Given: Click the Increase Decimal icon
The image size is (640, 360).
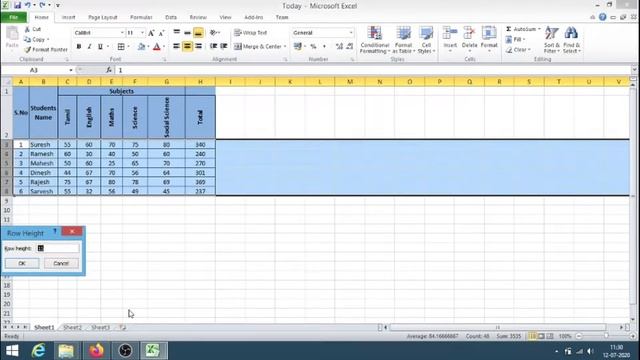Looking at the screenshot, I should 339,47.
